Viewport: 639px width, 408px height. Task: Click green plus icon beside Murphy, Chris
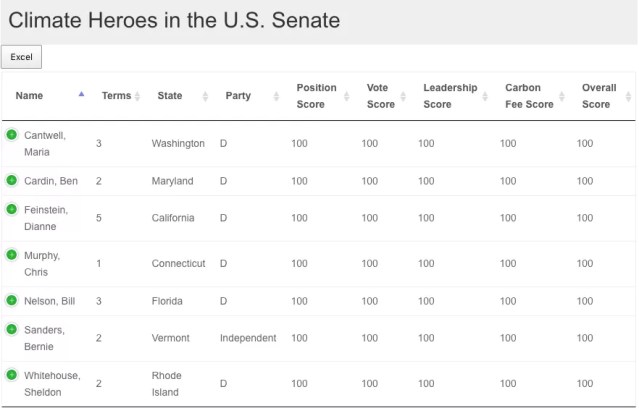(x=11, y=255)
